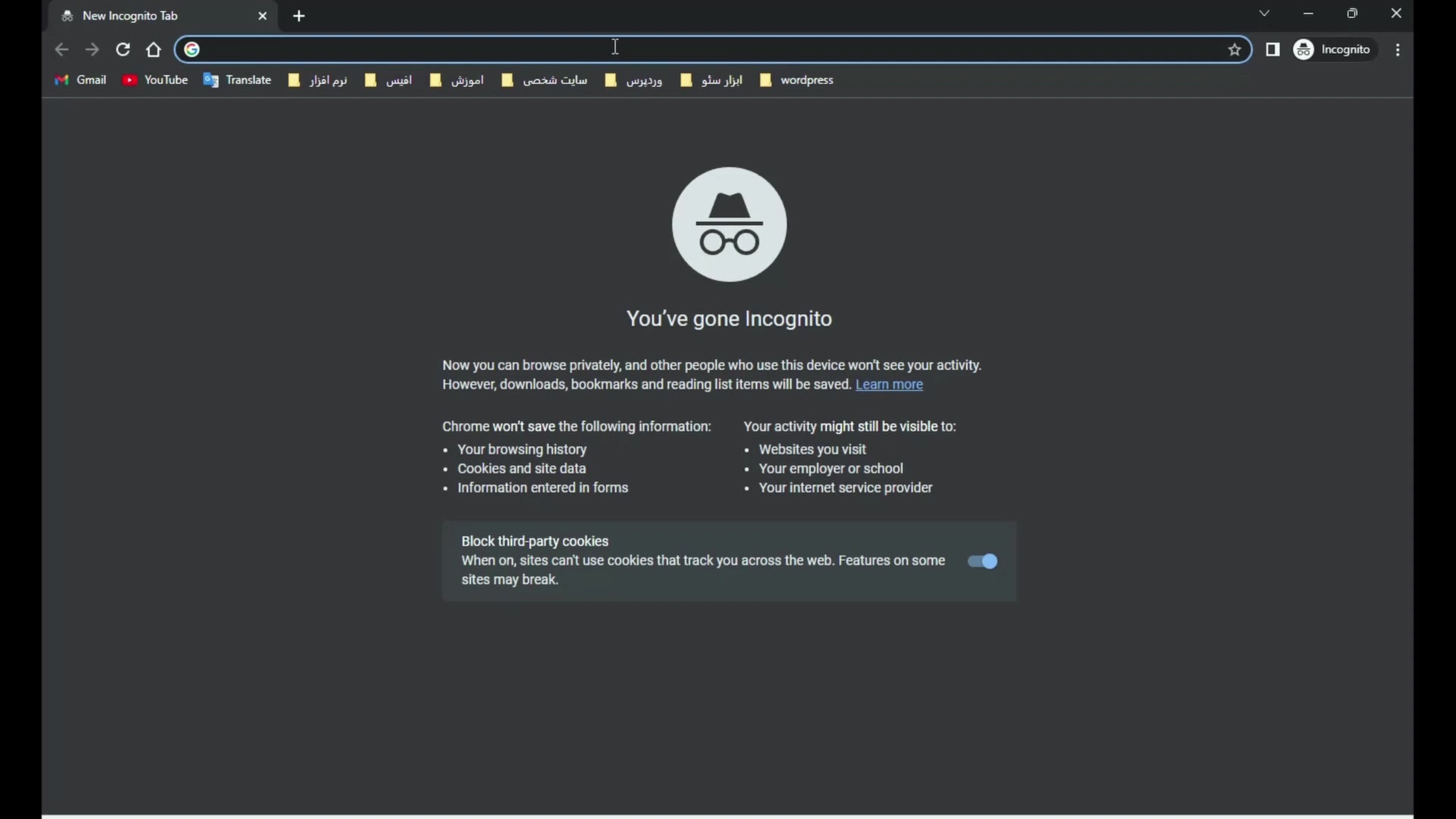Viewport: 1456px width, 819px height.
Task: Open Gmail bookmark
Action: tap(80, 80)
